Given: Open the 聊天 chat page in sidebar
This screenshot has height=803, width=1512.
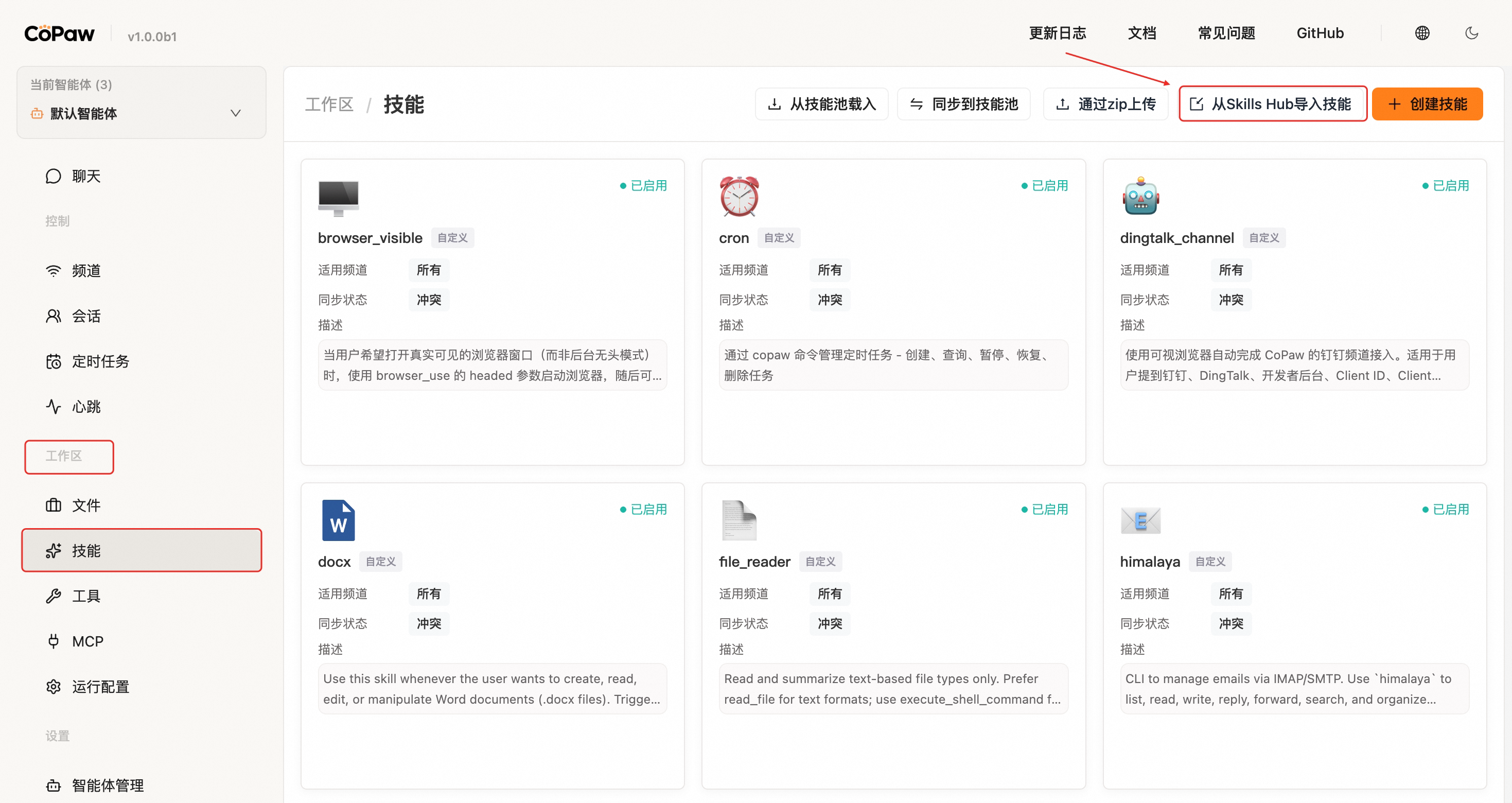Looking at the screenshot, I should 86,176.
